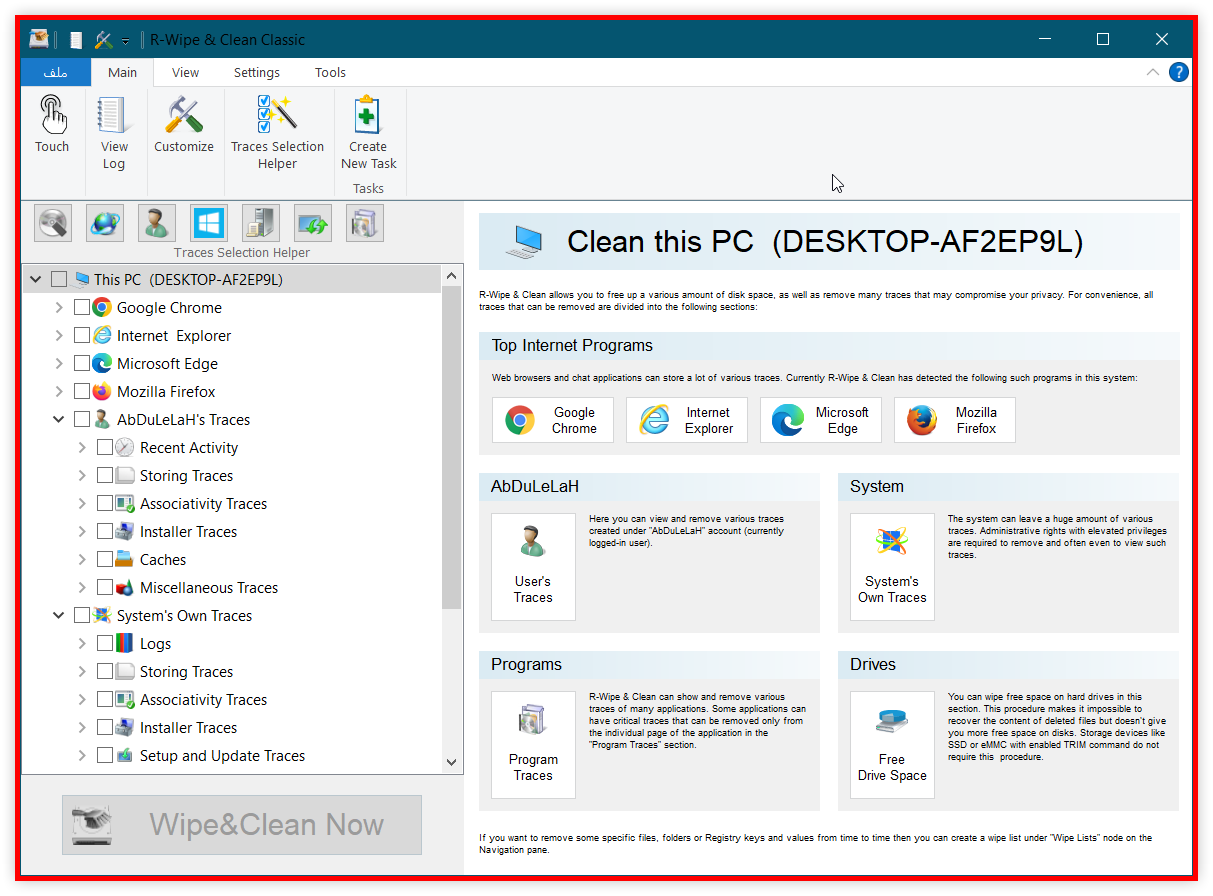Click the monitor with green arrows helper icon
Image resolution: width=1213 pixels, height=896 pixels.
pos(313,223)
